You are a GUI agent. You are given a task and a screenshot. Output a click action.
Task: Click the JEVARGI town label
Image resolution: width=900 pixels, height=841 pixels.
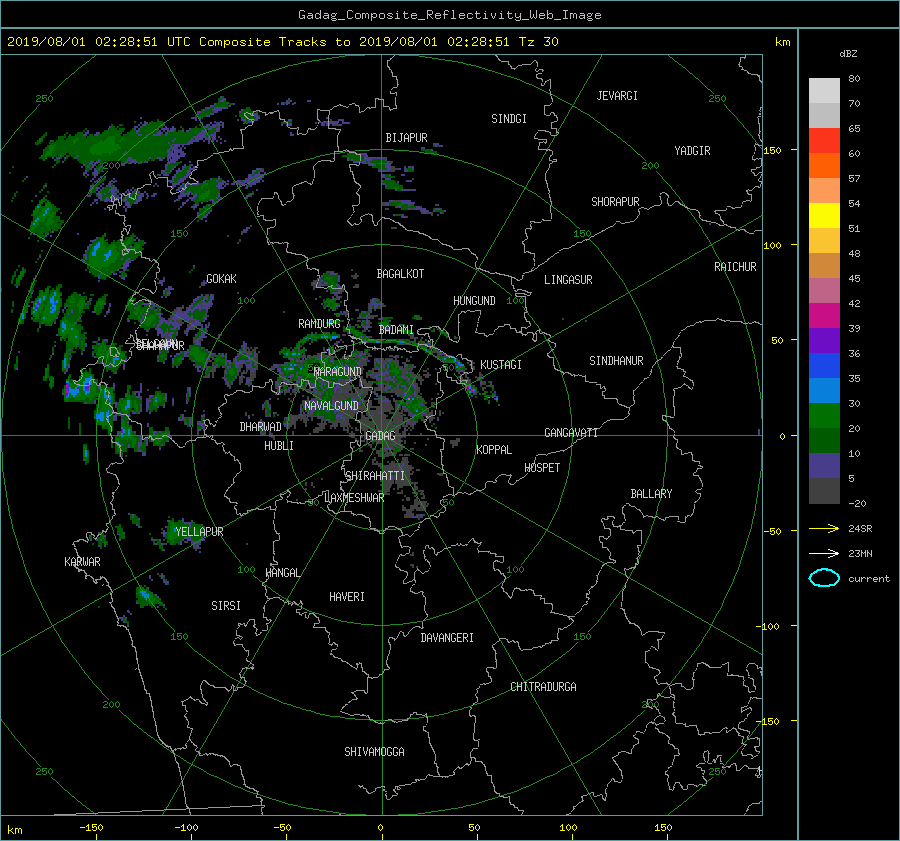click(x=617, y=96)
